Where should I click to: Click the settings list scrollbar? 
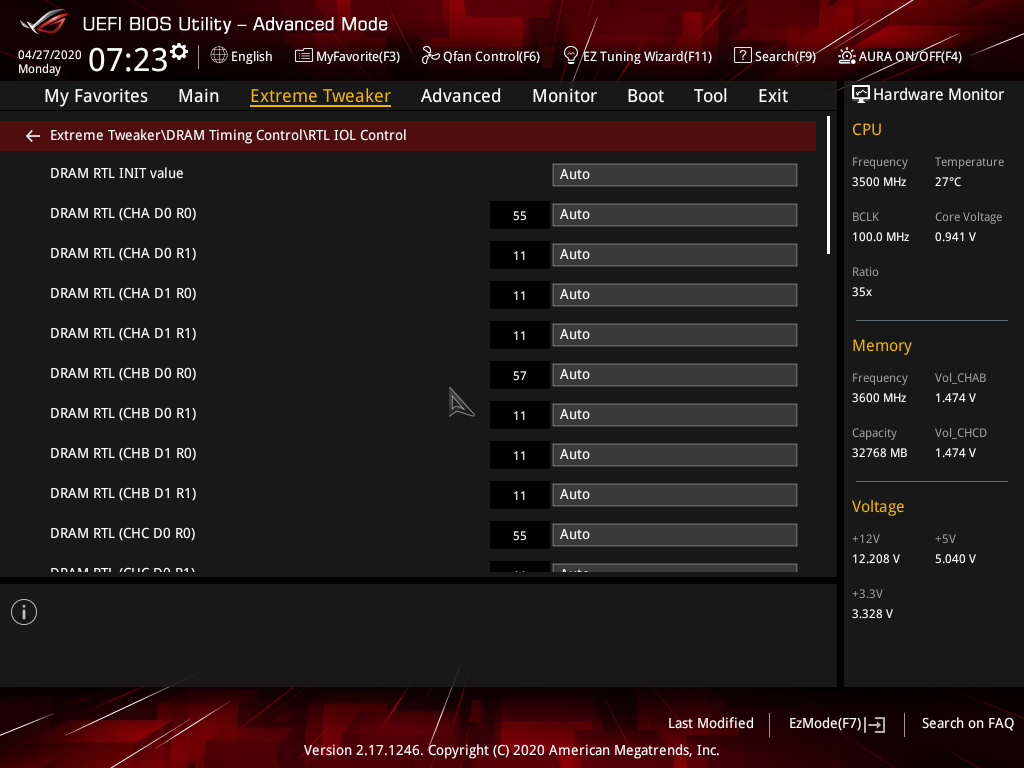coord(828,185)
